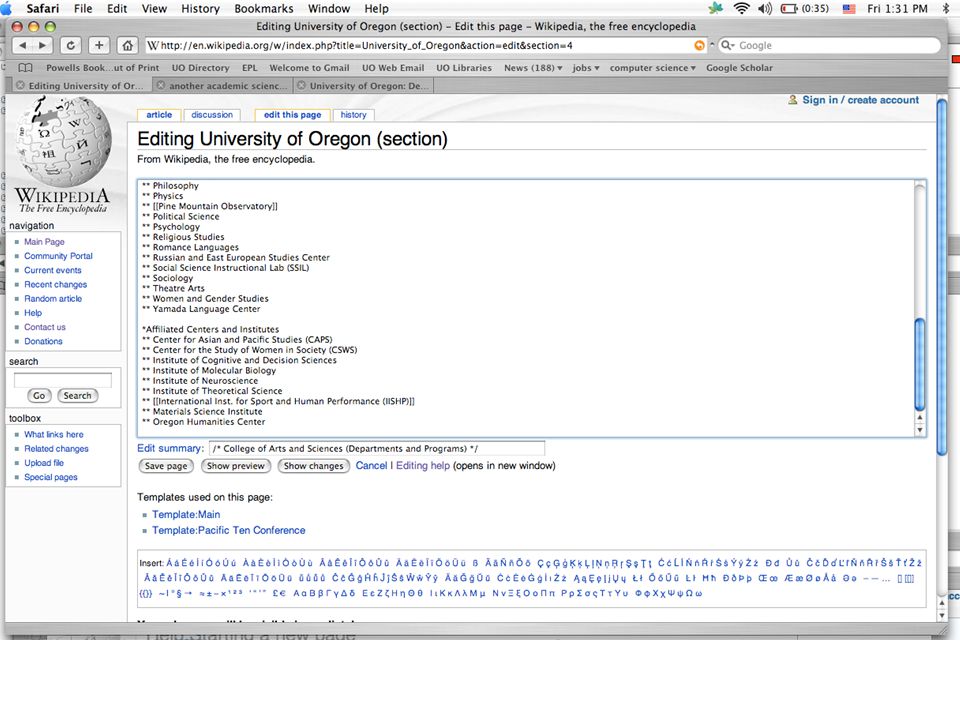Open the Recent changes link
Viewport: 960px width, 720px height.
click(x=56, y=285)
